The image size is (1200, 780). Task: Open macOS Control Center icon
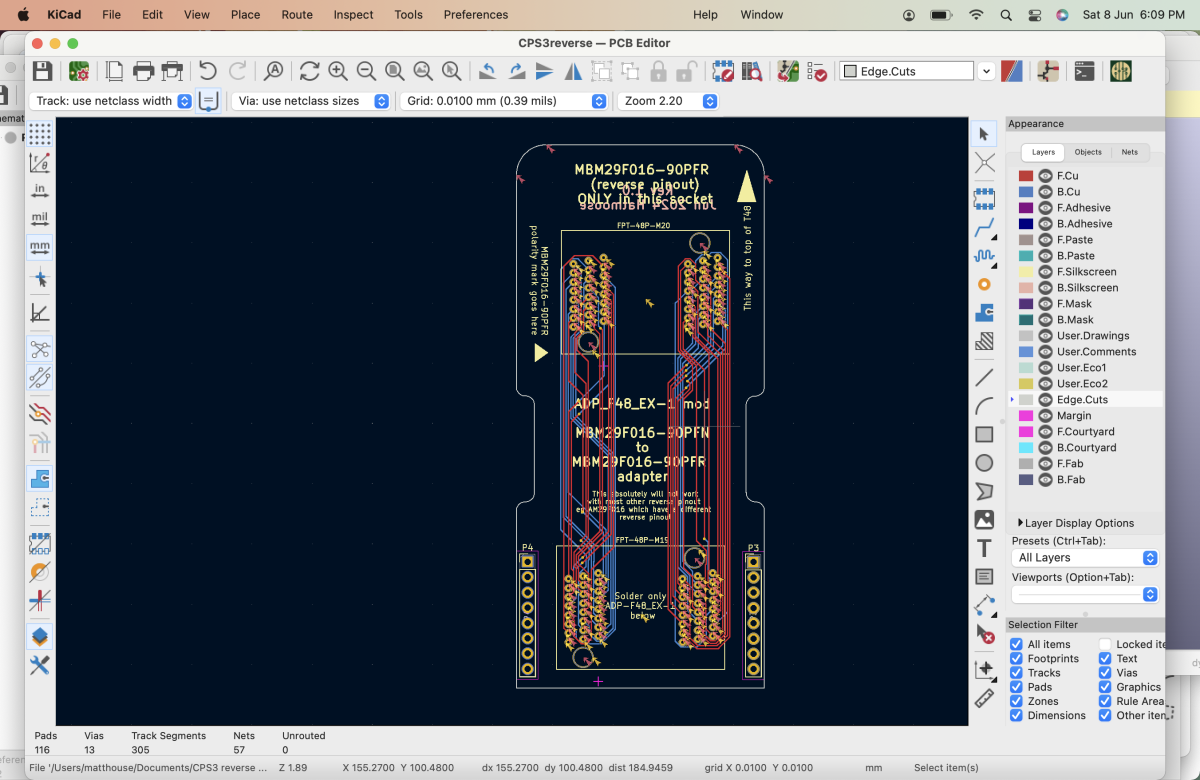pyautogui.click(x=1034, y=15)
